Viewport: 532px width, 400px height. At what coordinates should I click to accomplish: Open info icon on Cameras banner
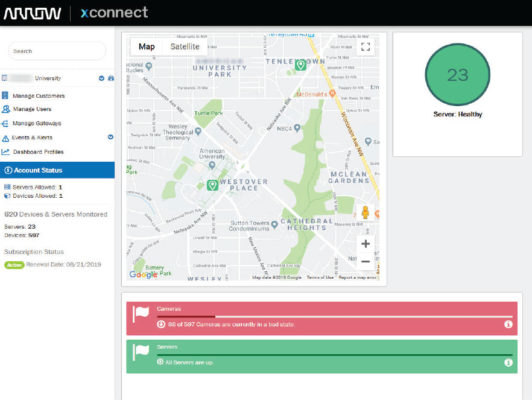click(x=508, y=324)
